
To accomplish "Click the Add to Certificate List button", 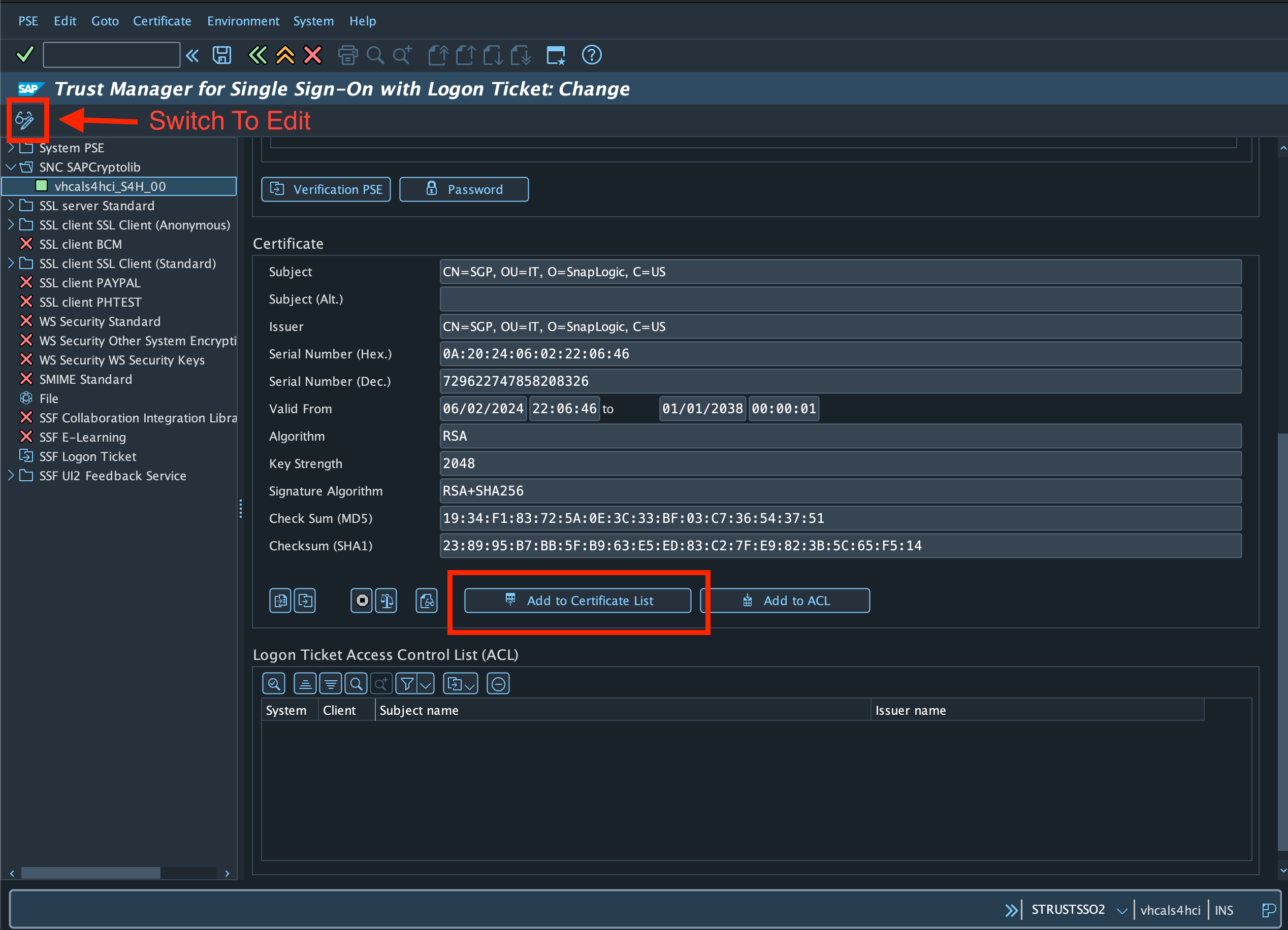I will click(x=577, y=600).
